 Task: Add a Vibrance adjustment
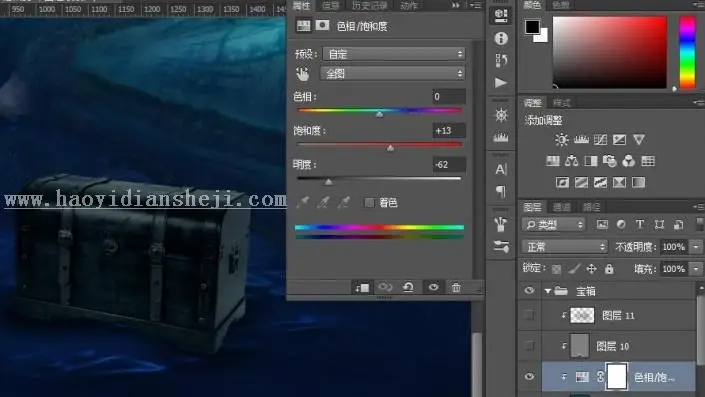638,140
